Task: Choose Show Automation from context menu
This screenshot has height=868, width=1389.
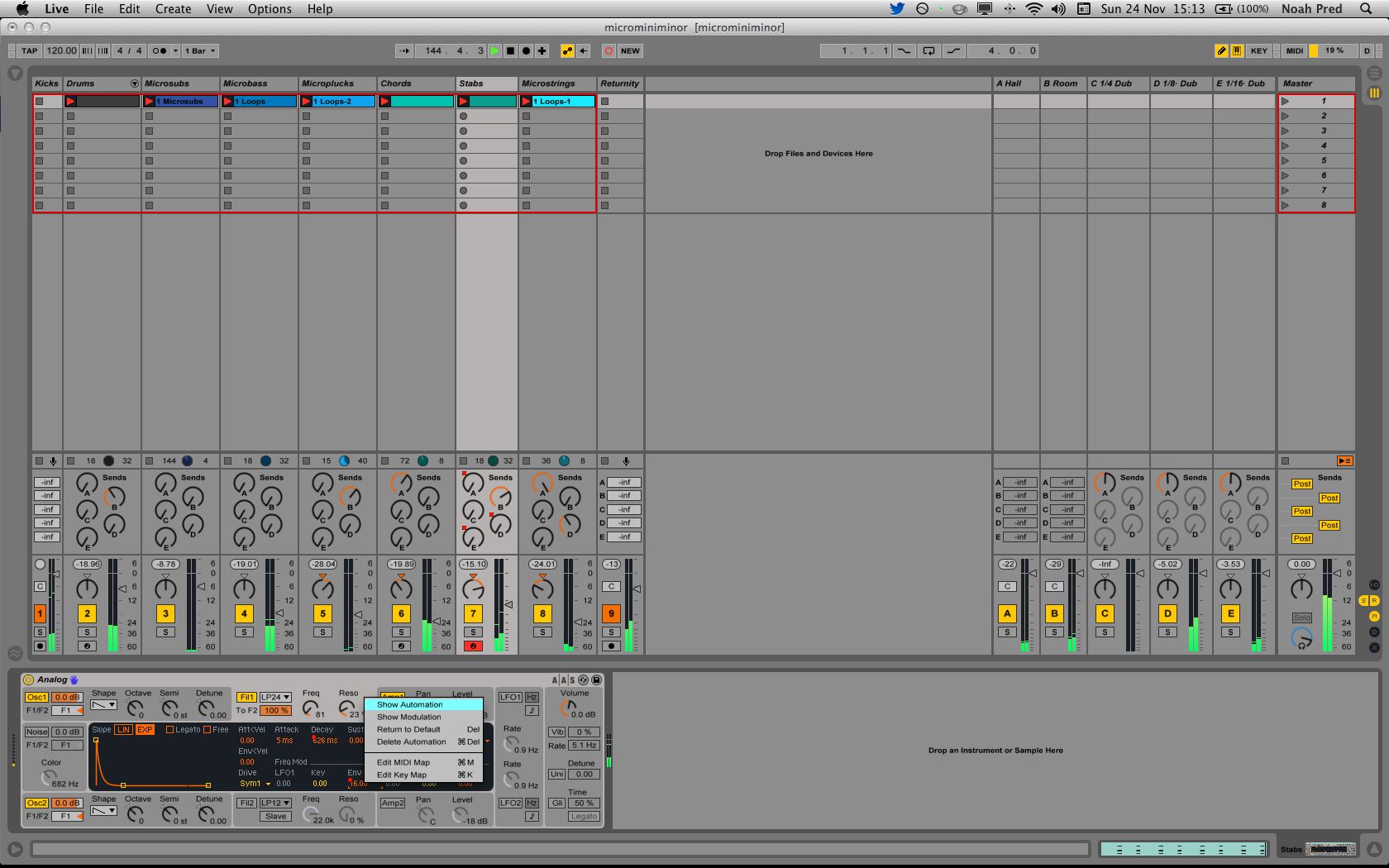Action: pos(423,704)
